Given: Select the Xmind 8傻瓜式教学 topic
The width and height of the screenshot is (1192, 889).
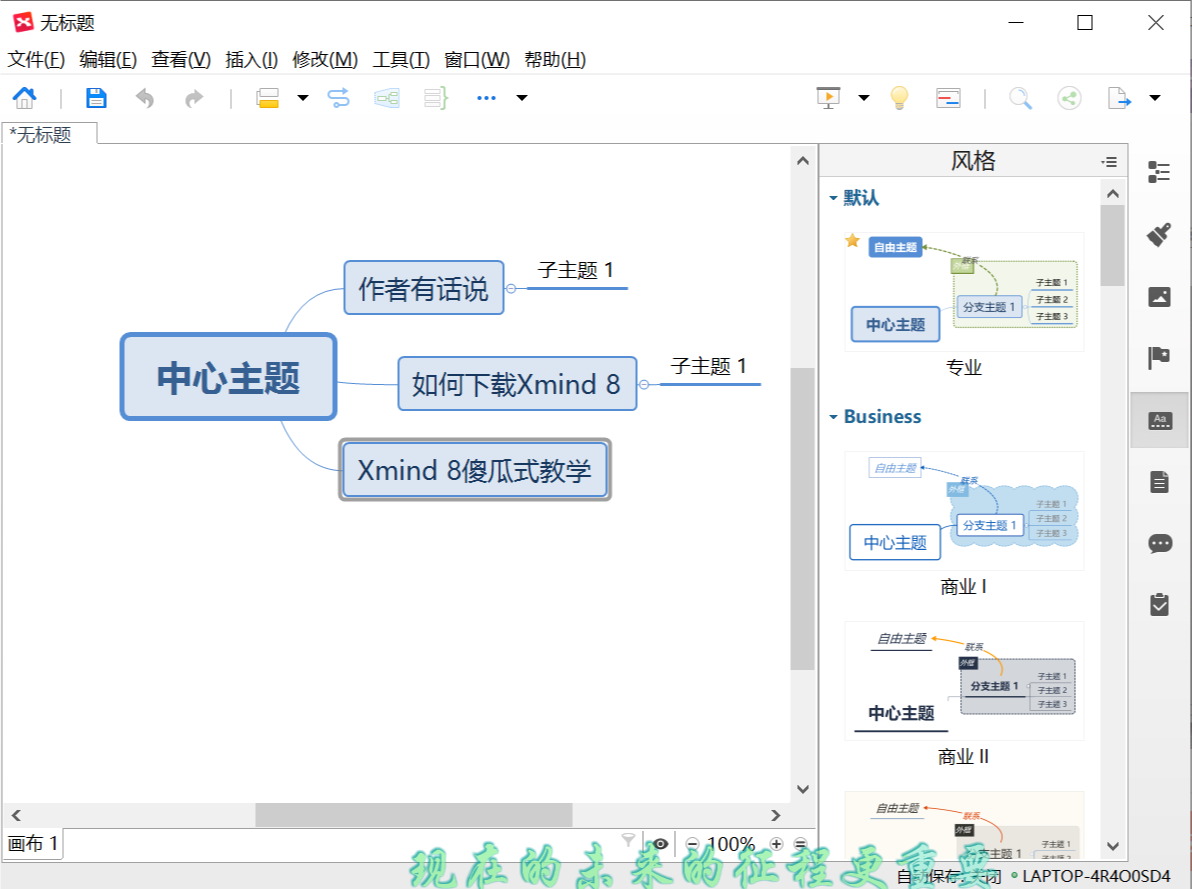Looking at the screenshot, I should click(x=474, y=469).
